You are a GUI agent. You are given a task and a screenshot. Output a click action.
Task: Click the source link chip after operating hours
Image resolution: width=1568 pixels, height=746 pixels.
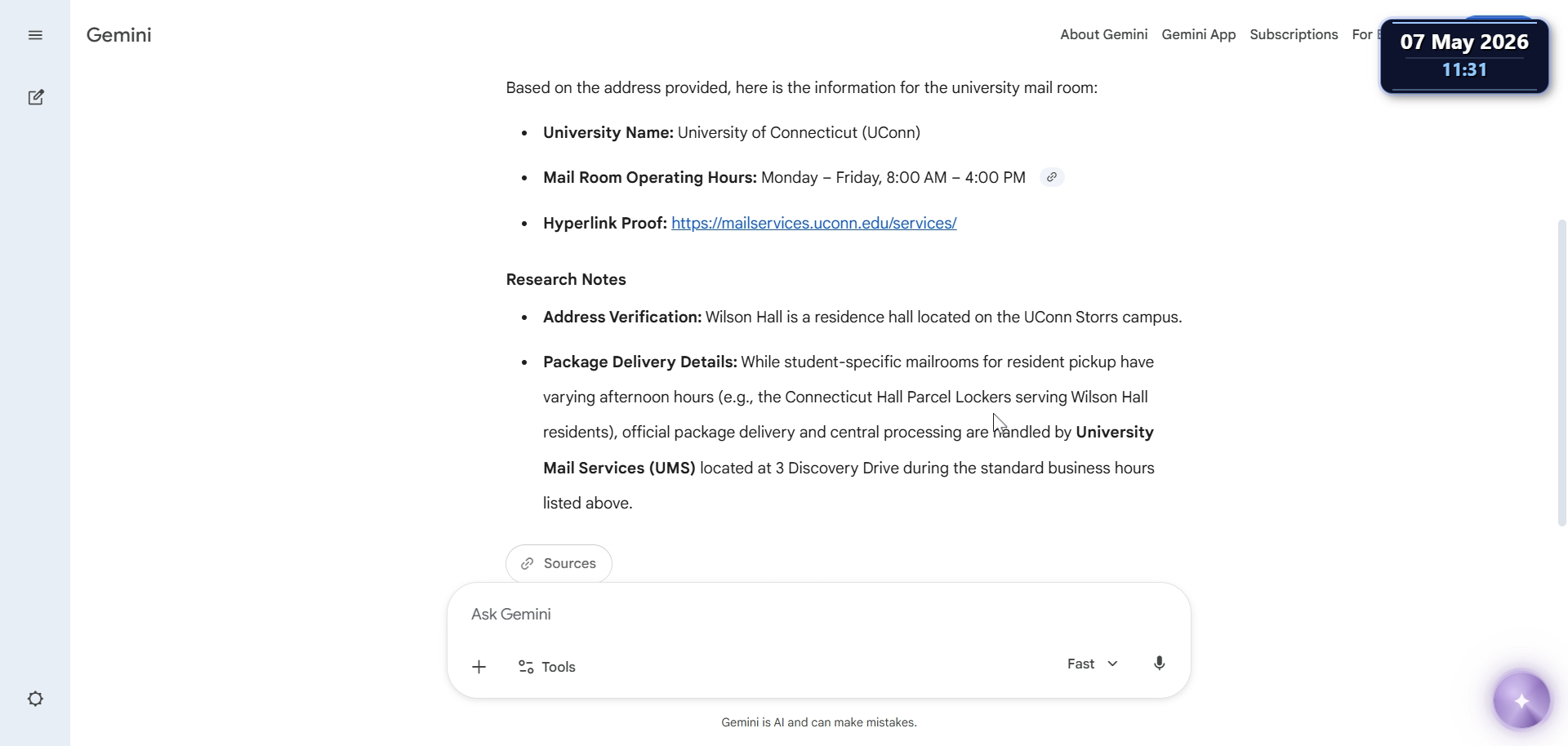[x=1052, y=177]
